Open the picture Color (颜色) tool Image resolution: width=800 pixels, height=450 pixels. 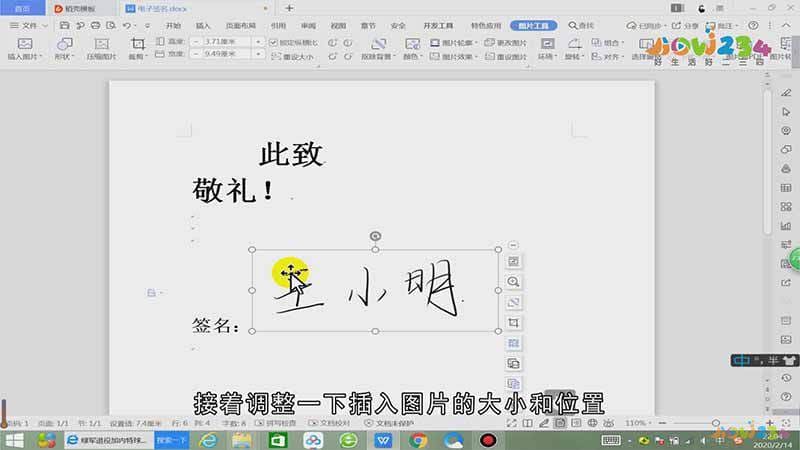coord(412,49)
